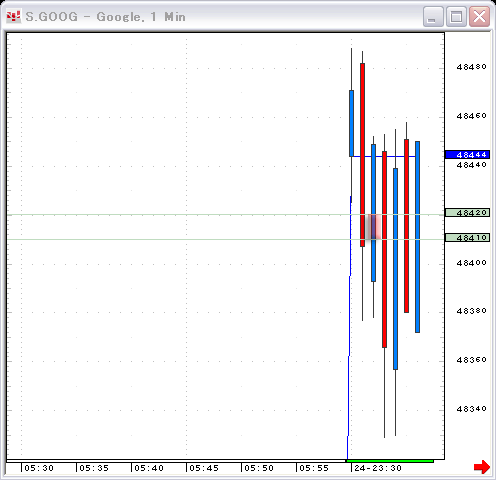
Task: Click the green 48420 price marker
Action: click(467, 213)
